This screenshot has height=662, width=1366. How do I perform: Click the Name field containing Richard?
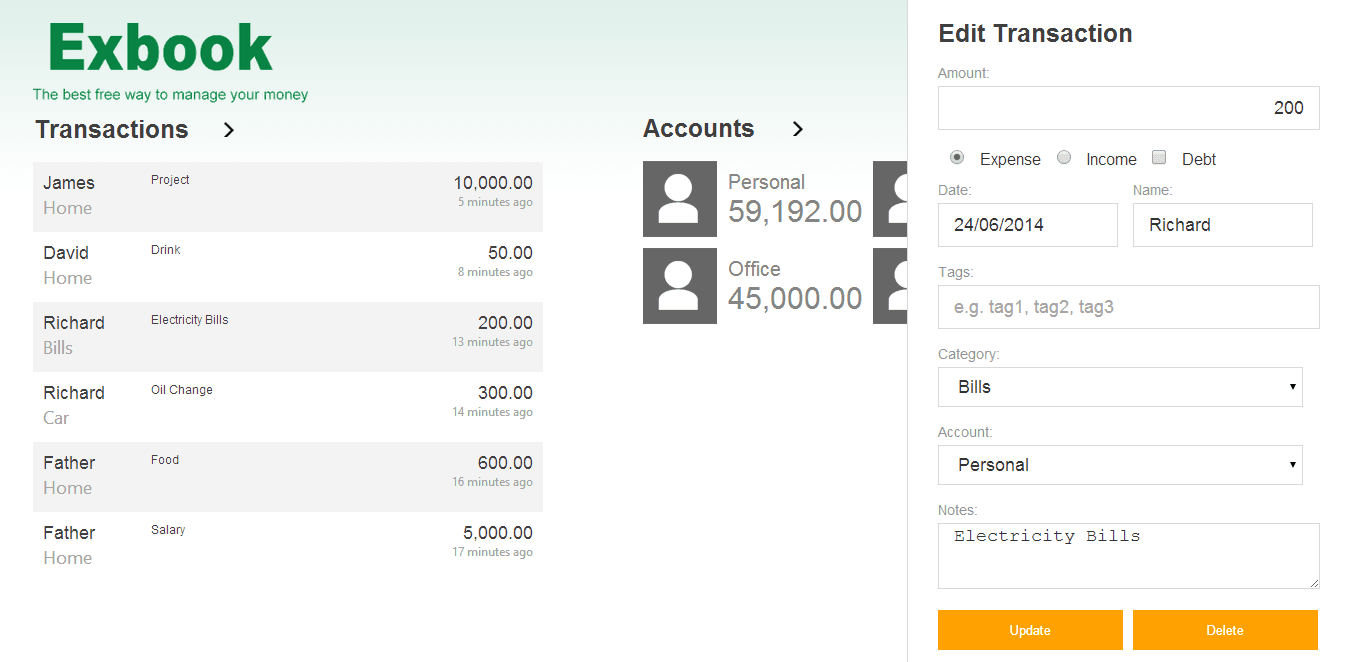click(1223, 225)
